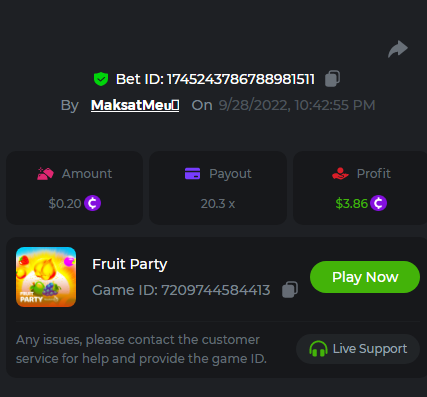Image resolution: width=427 pixels, height=397 pixels.
Task: Click the share arrow icon
Action: 398,49
